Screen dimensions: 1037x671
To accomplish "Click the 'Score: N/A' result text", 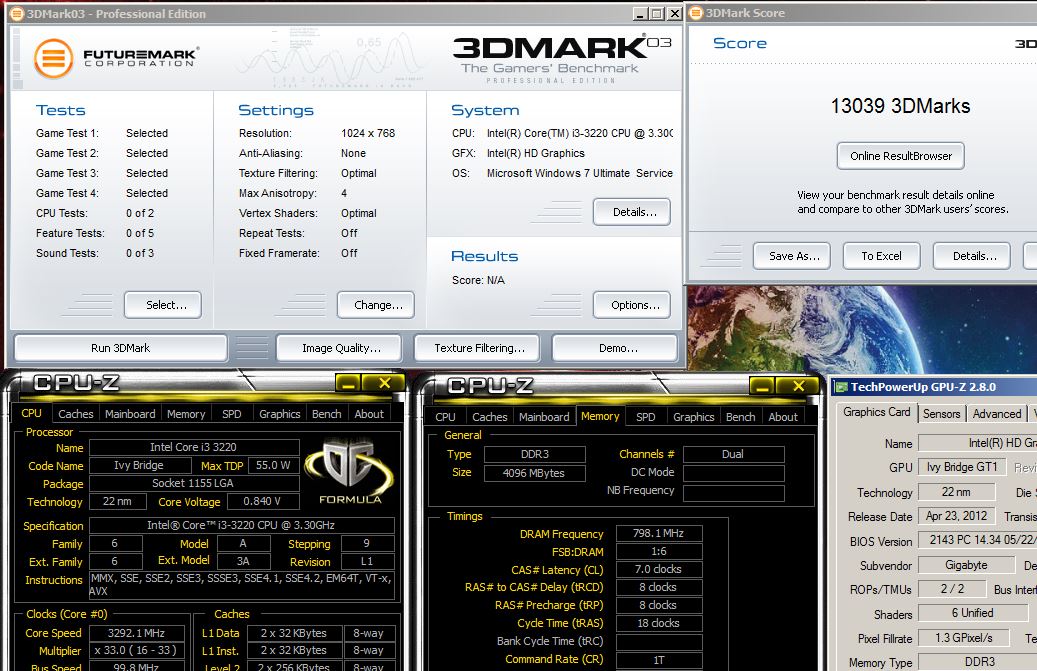I will click(x=478, y=280).
